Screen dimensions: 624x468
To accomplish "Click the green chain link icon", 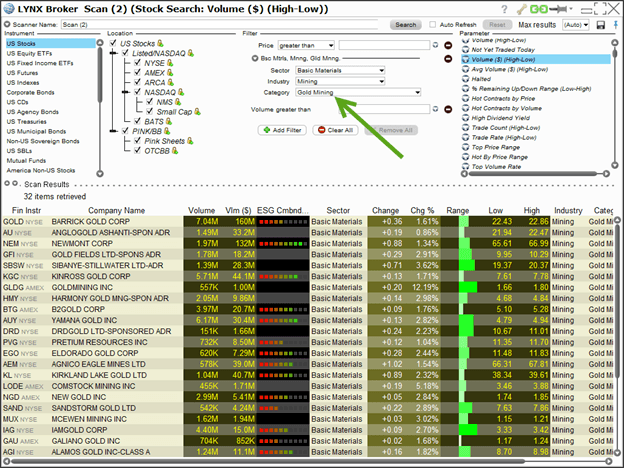I will 539,9.
